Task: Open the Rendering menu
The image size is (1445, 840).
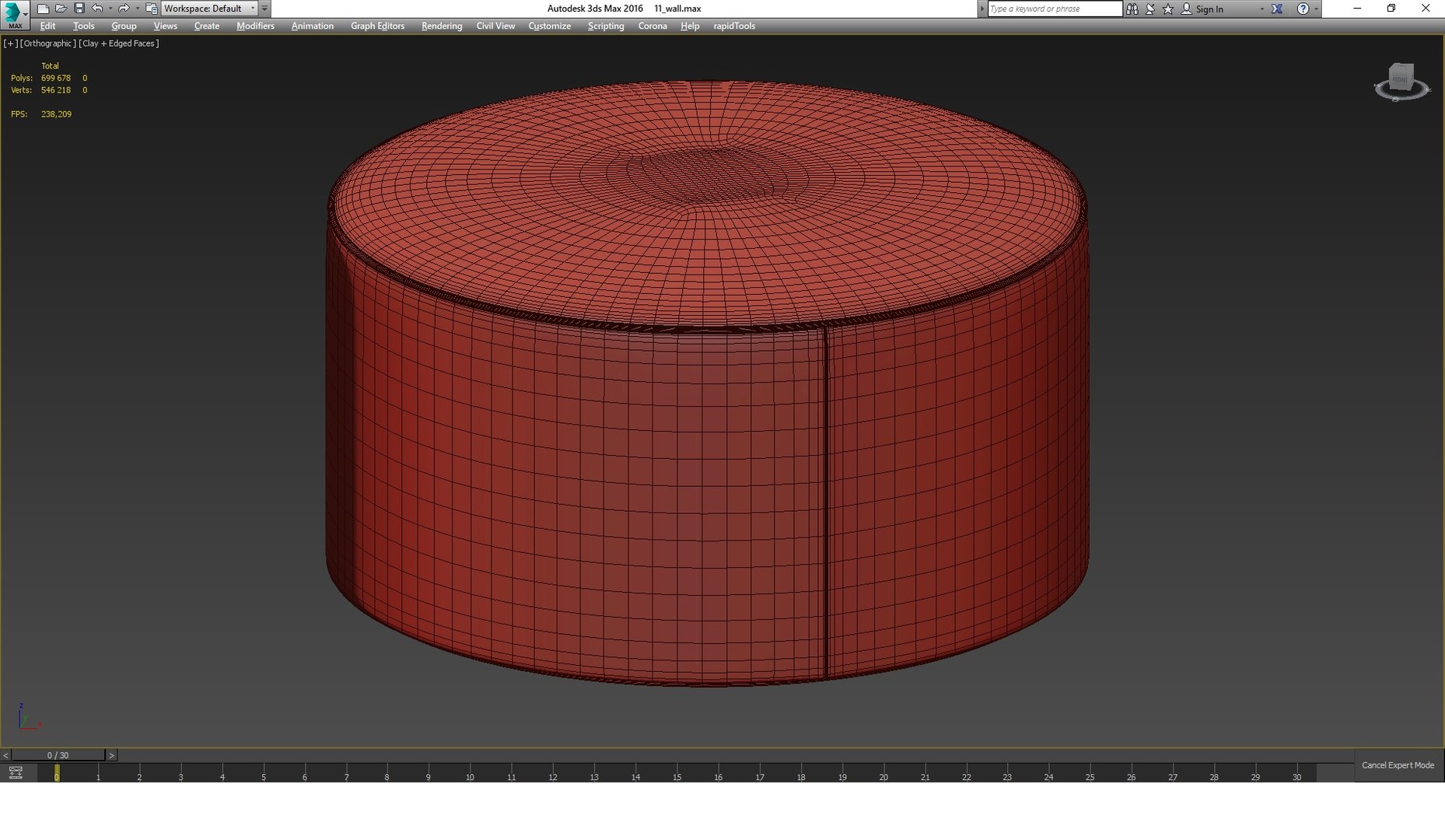Action: (x=442, y=26)
